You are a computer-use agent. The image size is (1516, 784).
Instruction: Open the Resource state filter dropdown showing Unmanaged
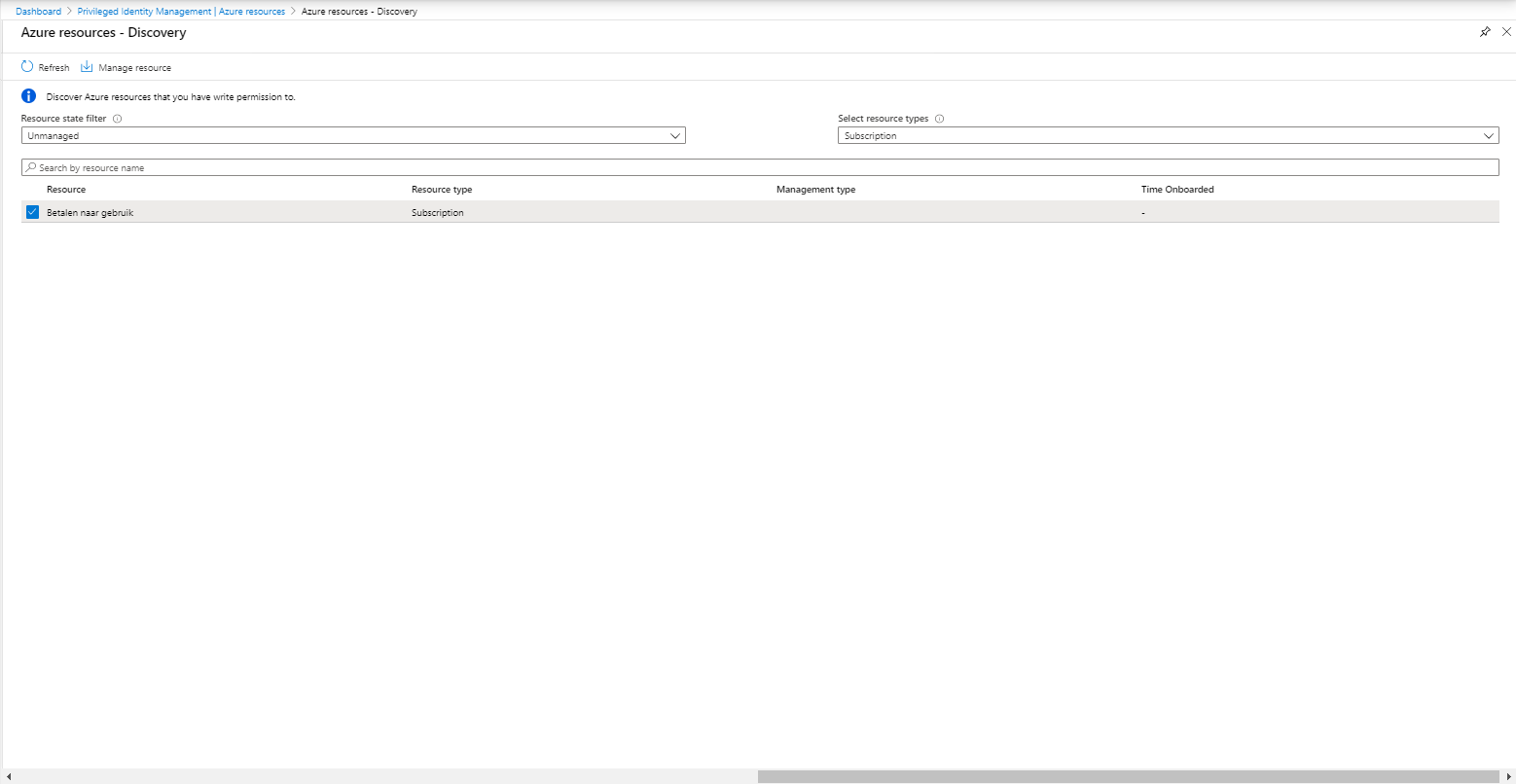point(353,136)
